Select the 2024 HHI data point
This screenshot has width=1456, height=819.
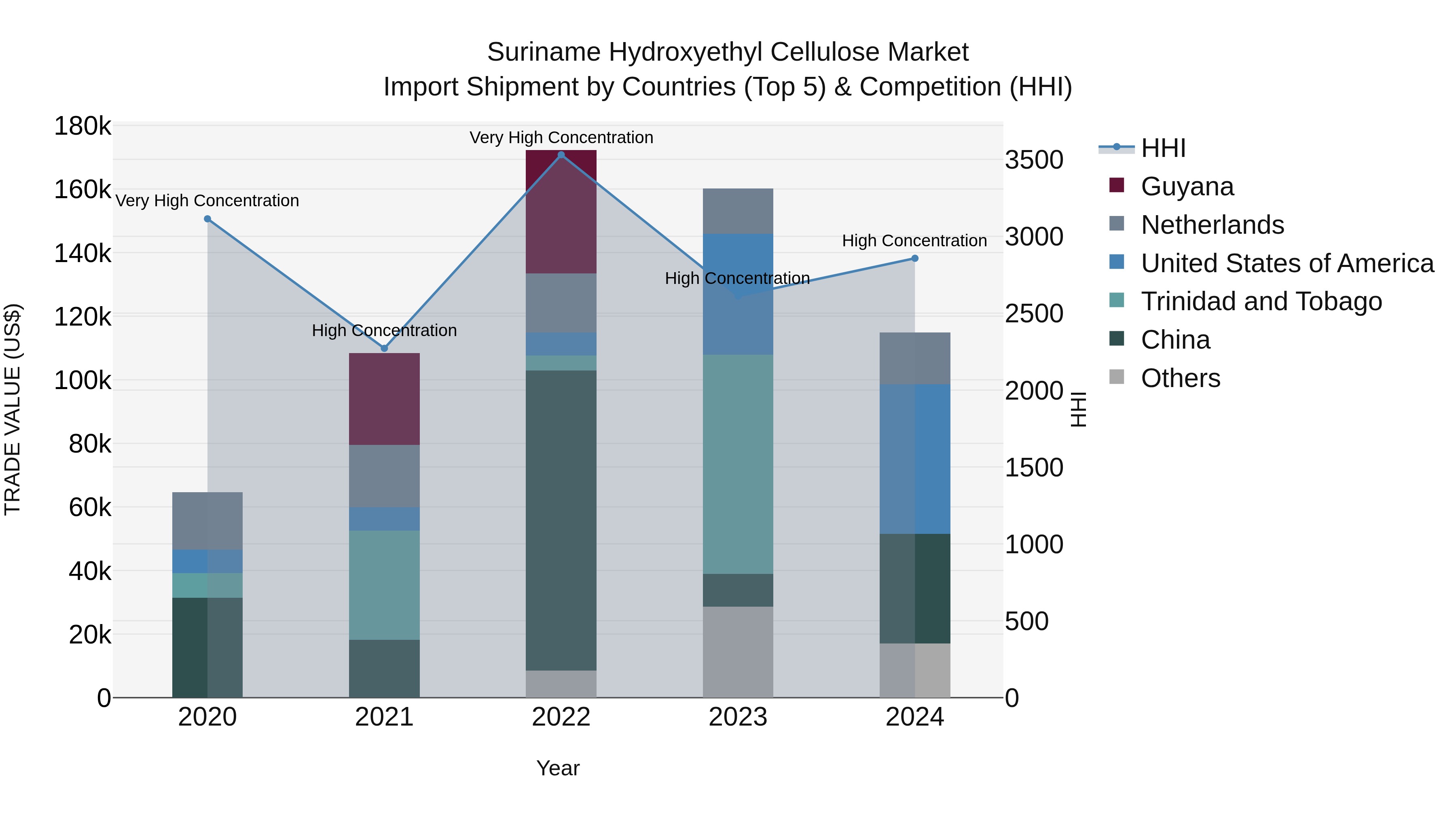click(914, 258)
